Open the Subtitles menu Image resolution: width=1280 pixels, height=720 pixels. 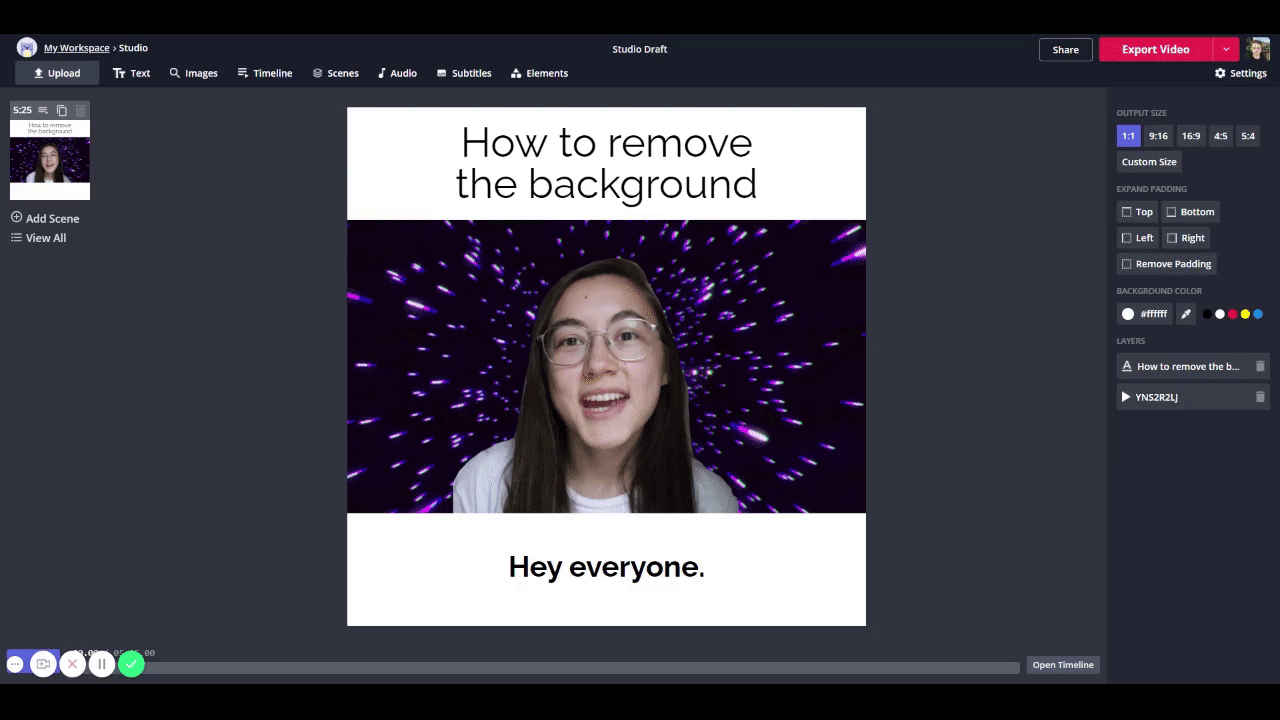tap(464, 73)
